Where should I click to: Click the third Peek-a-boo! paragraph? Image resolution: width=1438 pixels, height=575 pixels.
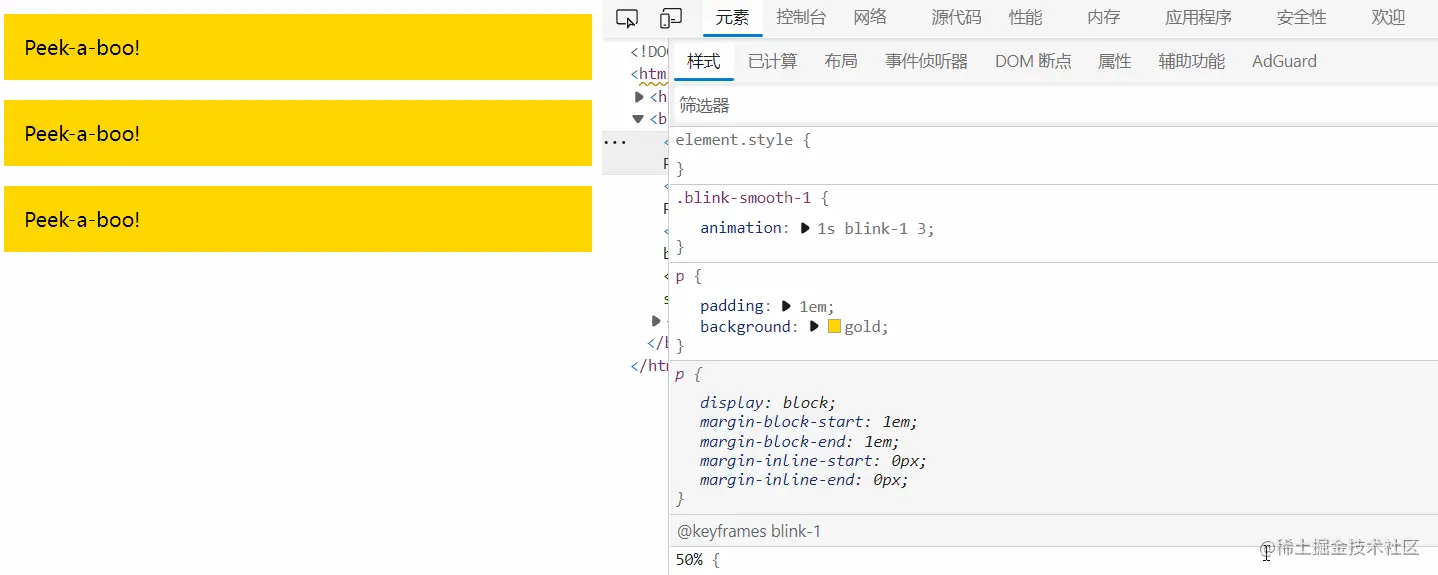point(298,219)
